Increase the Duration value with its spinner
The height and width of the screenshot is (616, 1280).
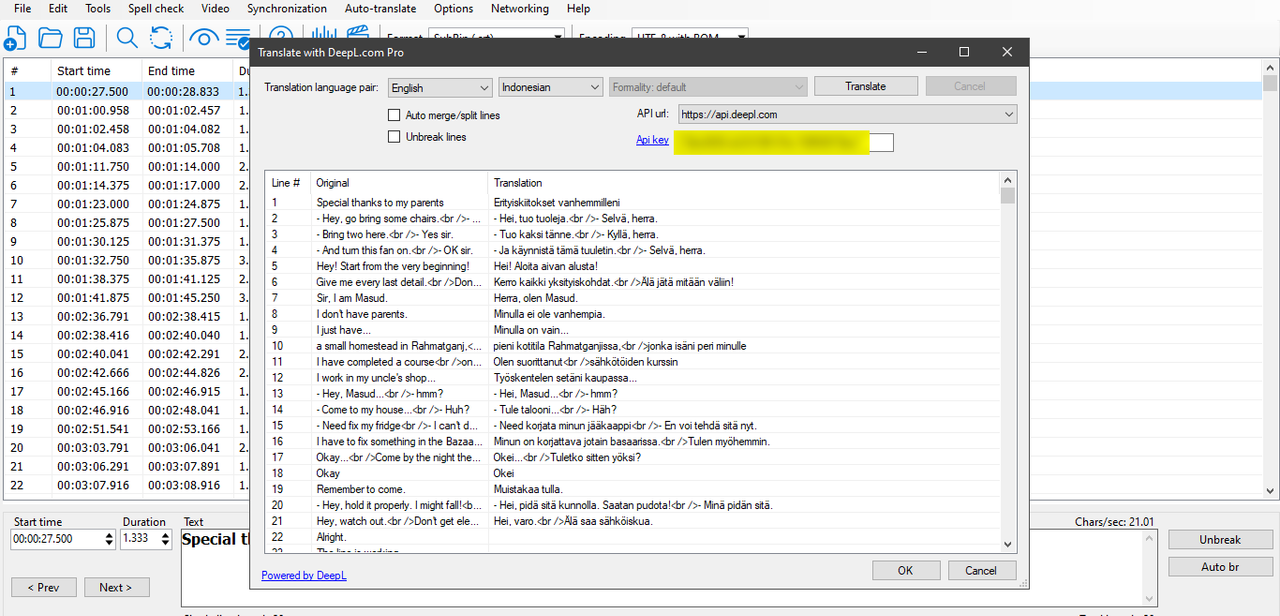click(x=166, y=534)
